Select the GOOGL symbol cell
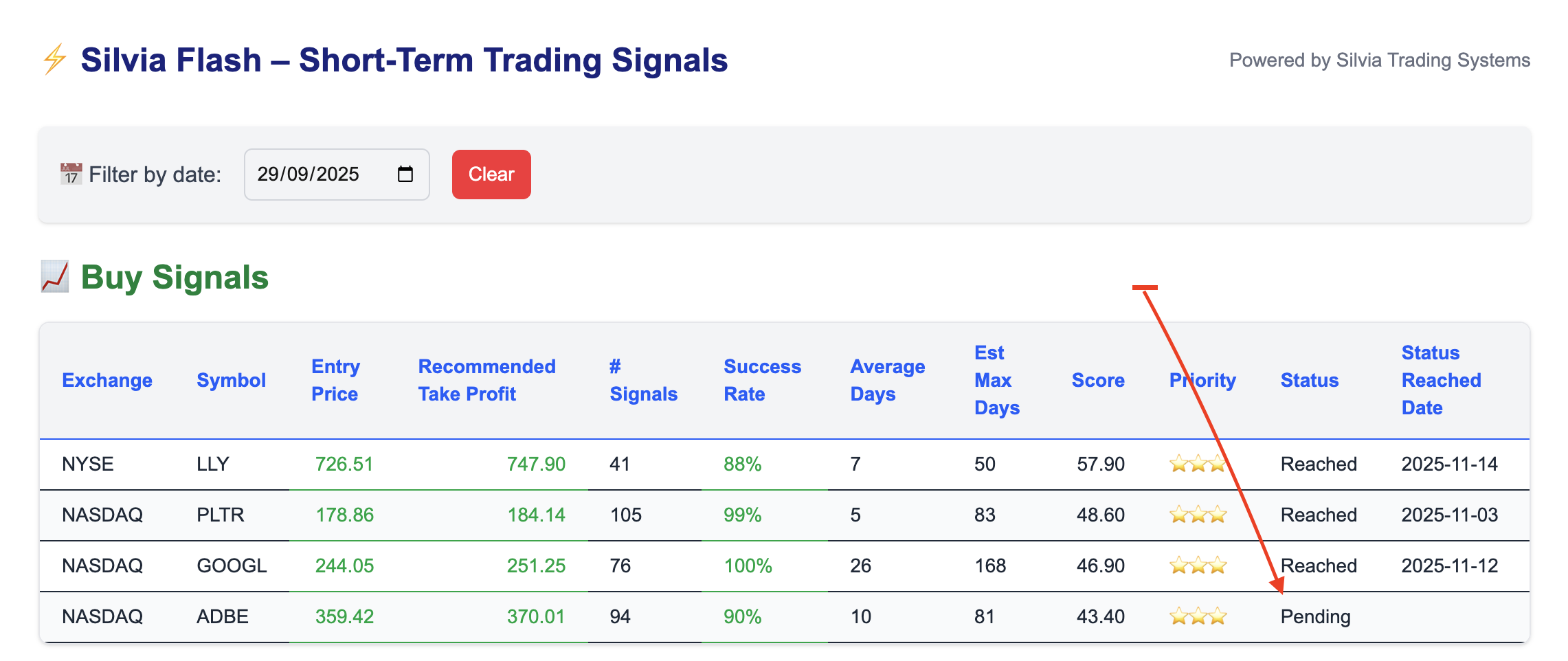Image resolution: width=1568 pixels, height=661 pixels. pos(232,565)
